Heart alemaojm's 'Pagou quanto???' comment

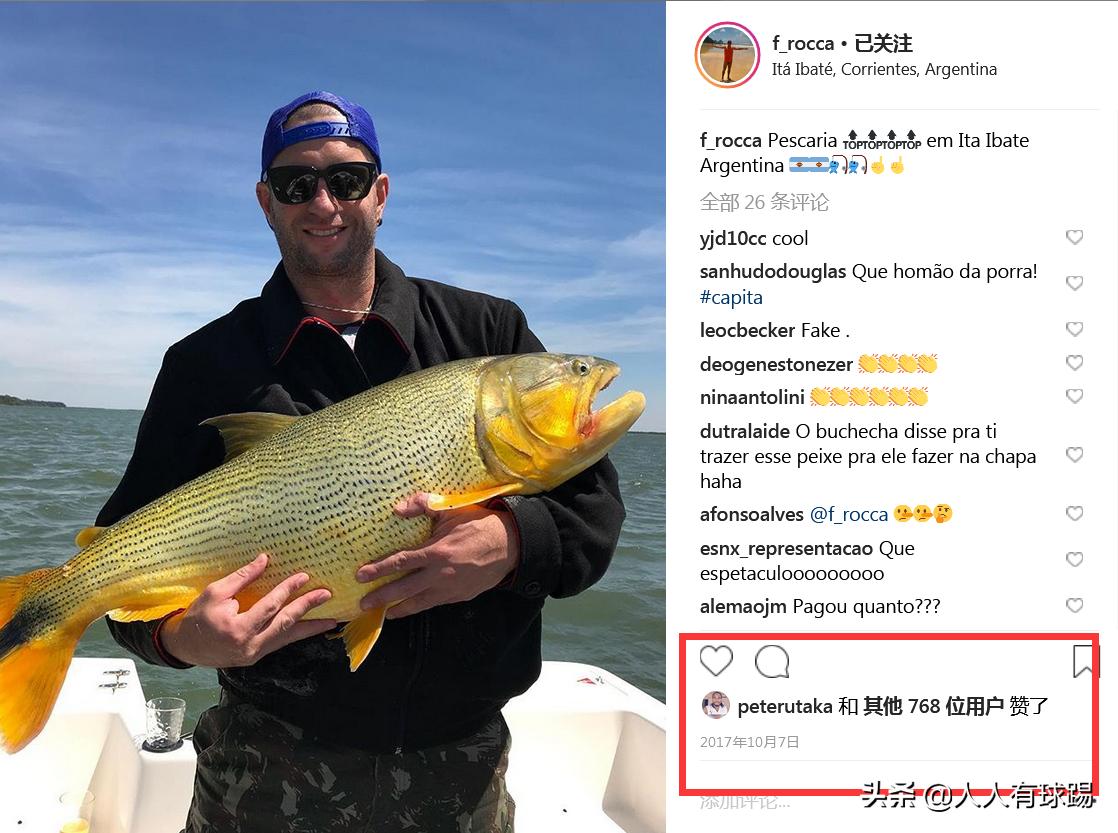coord(1075,605)
